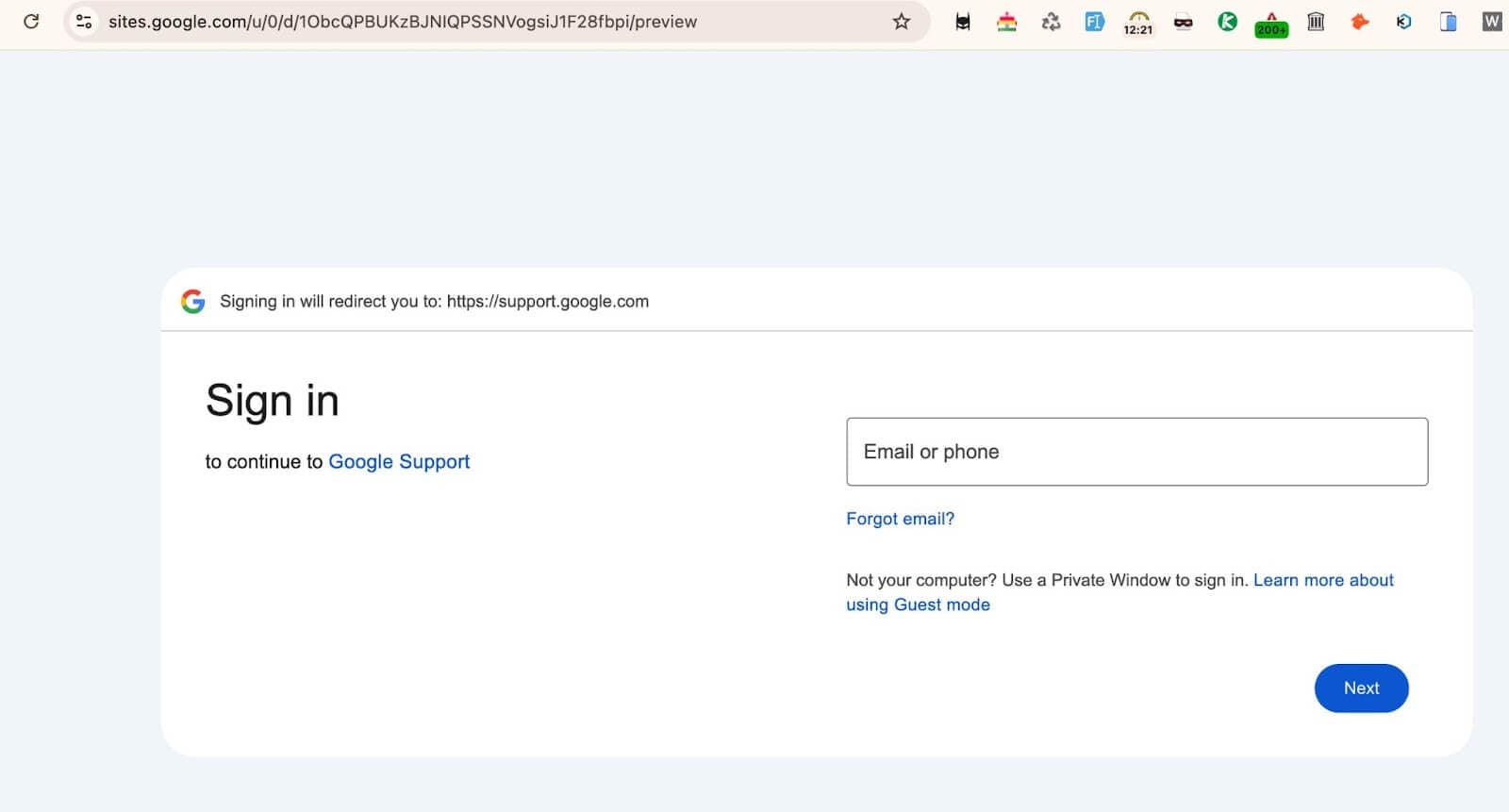1509x812 pixels.
Task: Reload the current page
Action: (31, 21)
